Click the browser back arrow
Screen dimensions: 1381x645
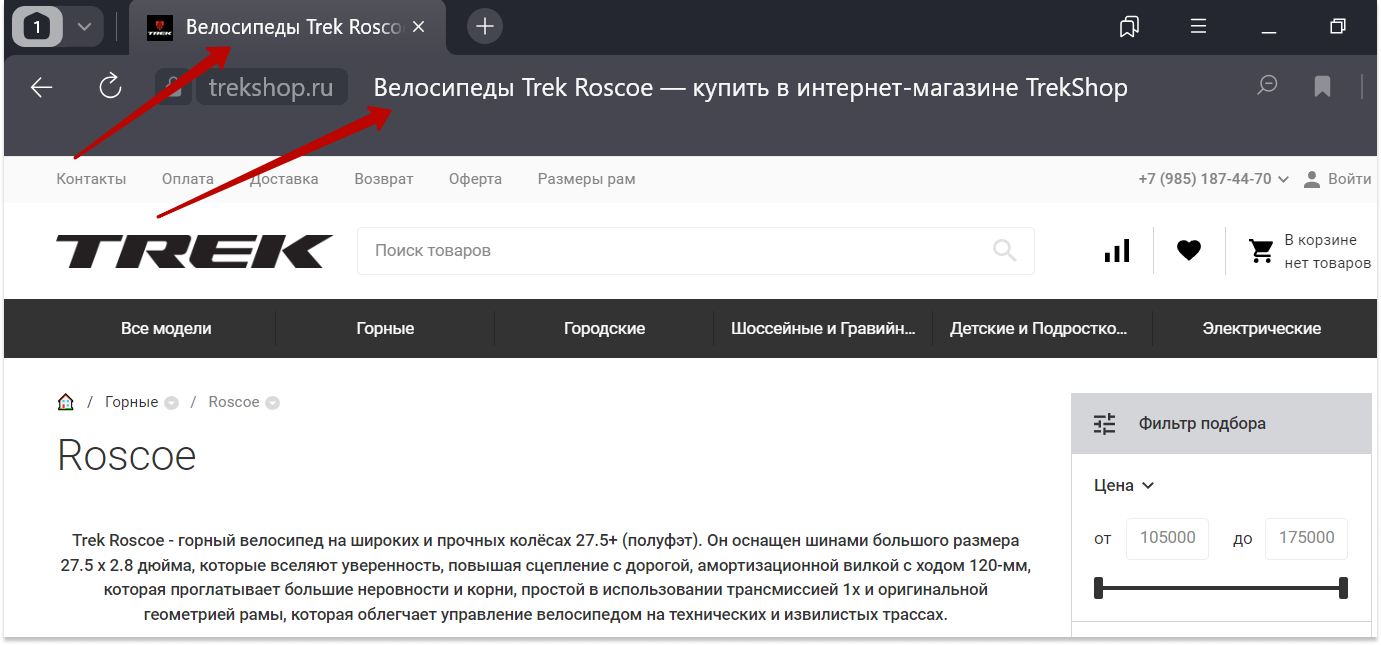point(41,88)
